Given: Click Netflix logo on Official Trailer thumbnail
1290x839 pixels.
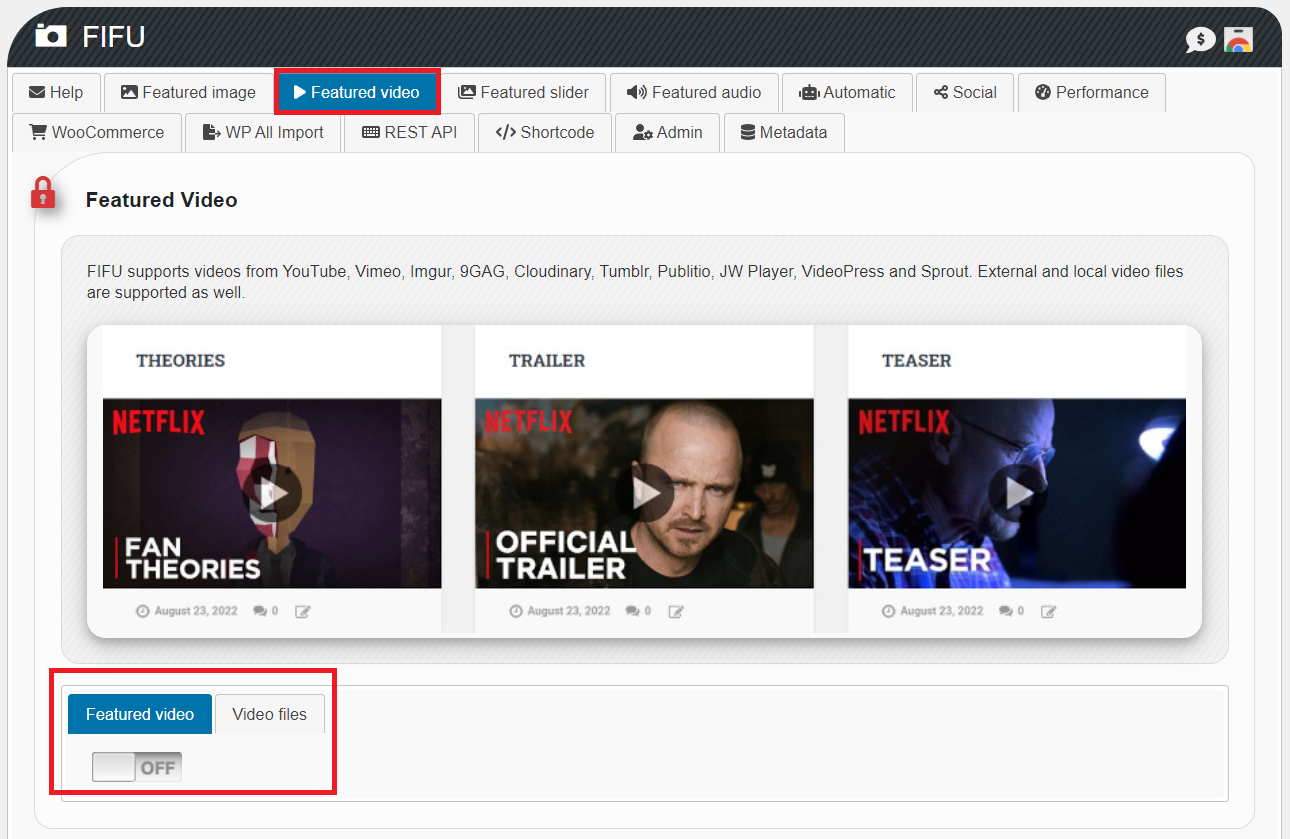Looking at the screenshot, I should click(x=529, y=420).
